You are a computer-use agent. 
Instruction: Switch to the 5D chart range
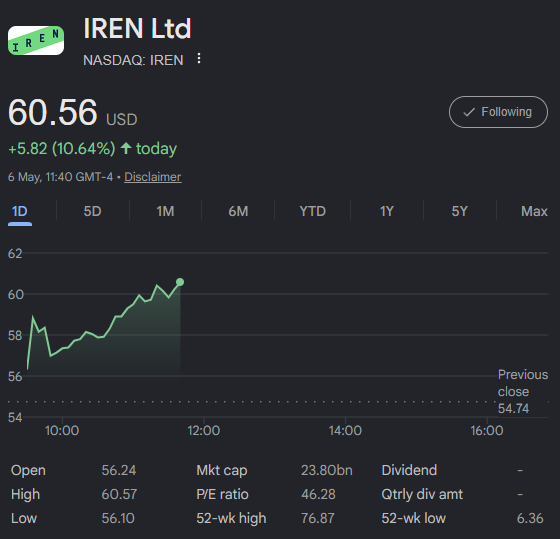pos(92,211)
